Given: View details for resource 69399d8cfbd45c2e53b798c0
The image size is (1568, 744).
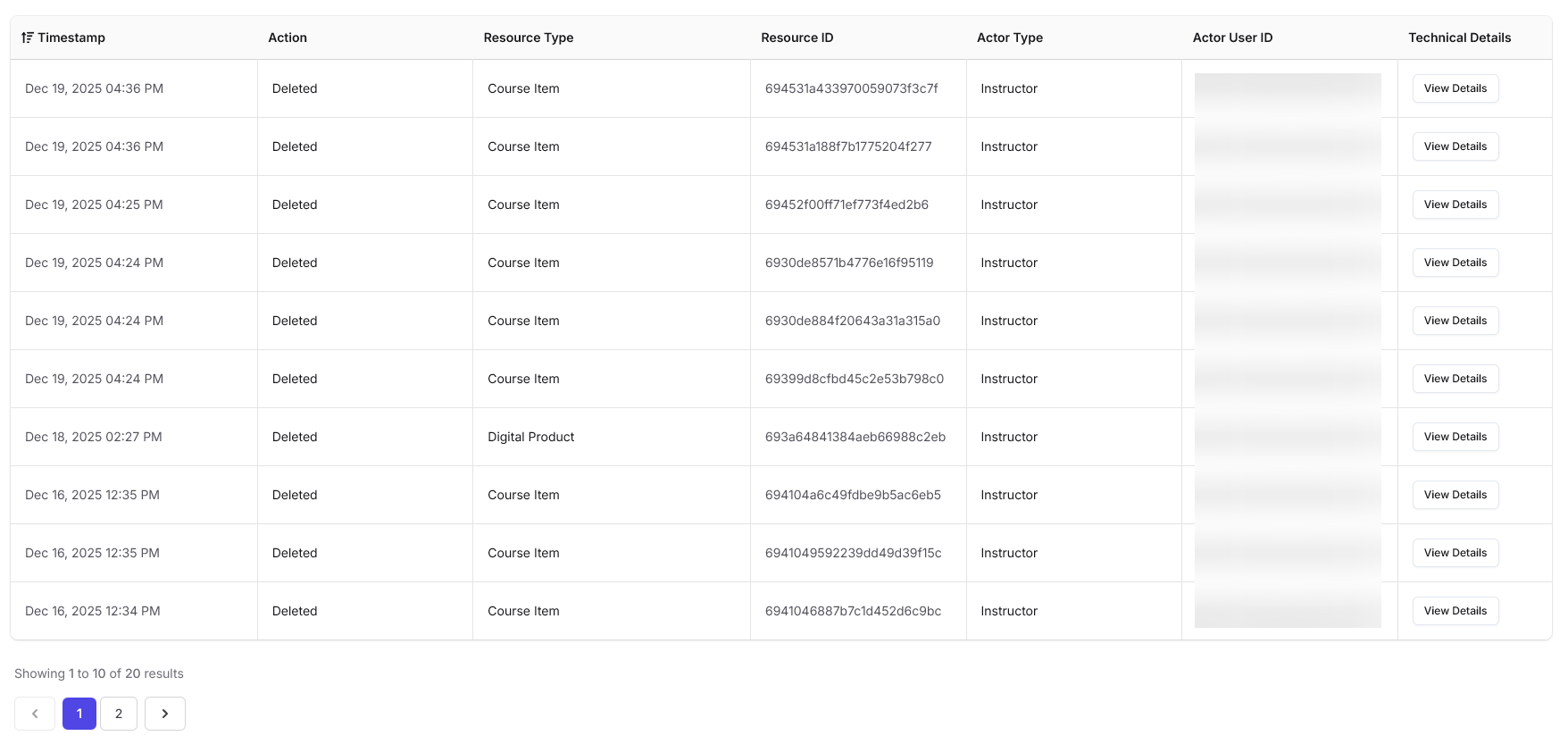Looking at the screenshot, I should coord(1455,379).
